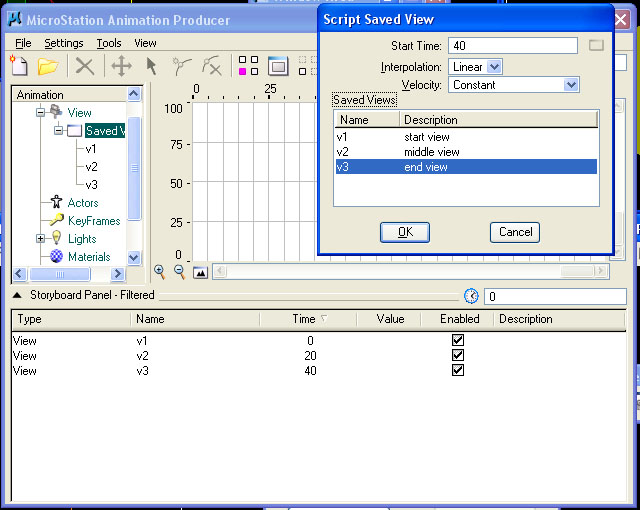Image resolution: width=640 pixels, height=510 pixels.
Task: Click the storyboard time field showing 0
Action: (555, 296)
